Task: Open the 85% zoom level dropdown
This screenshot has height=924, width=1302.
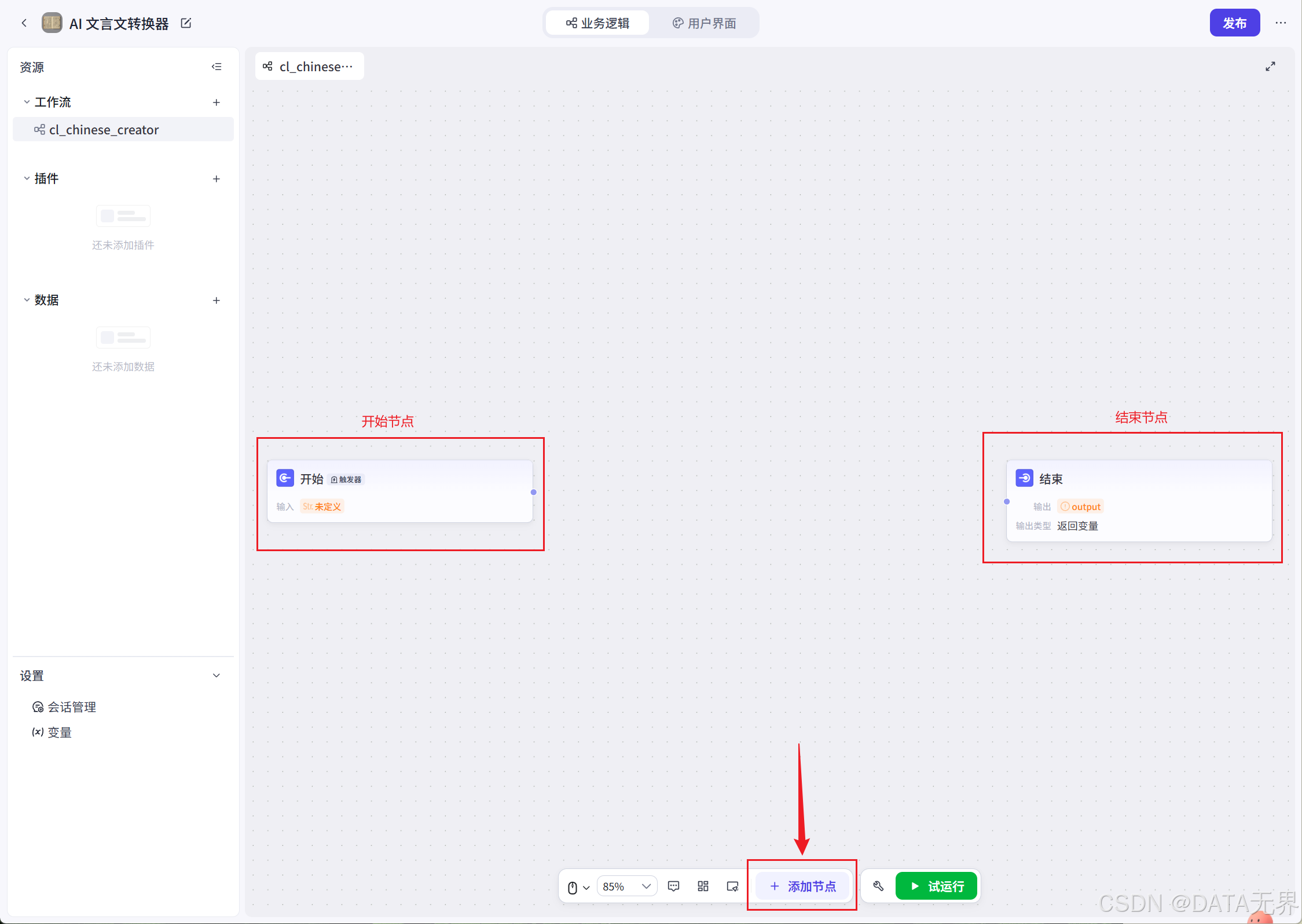Action: 626,886
